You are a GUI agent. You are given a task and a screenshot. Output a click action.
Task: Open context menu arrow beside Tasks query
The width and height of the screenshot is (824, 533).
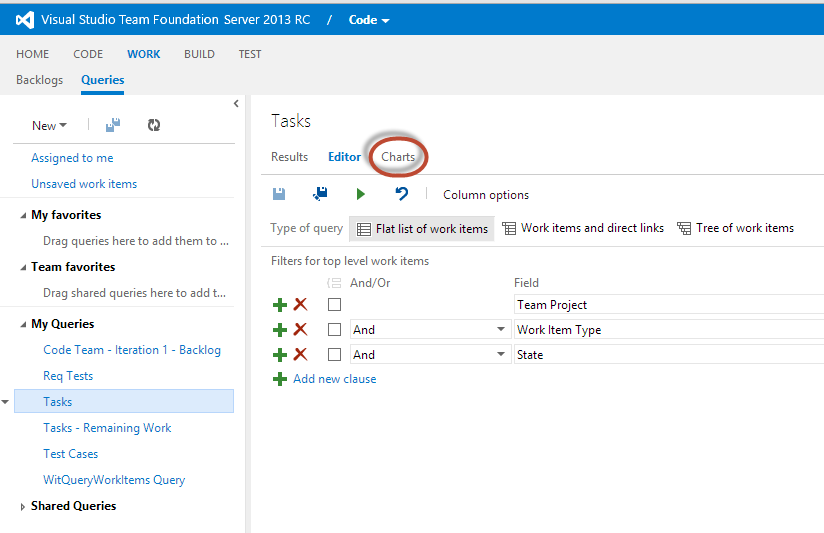(x=5, y=402)
